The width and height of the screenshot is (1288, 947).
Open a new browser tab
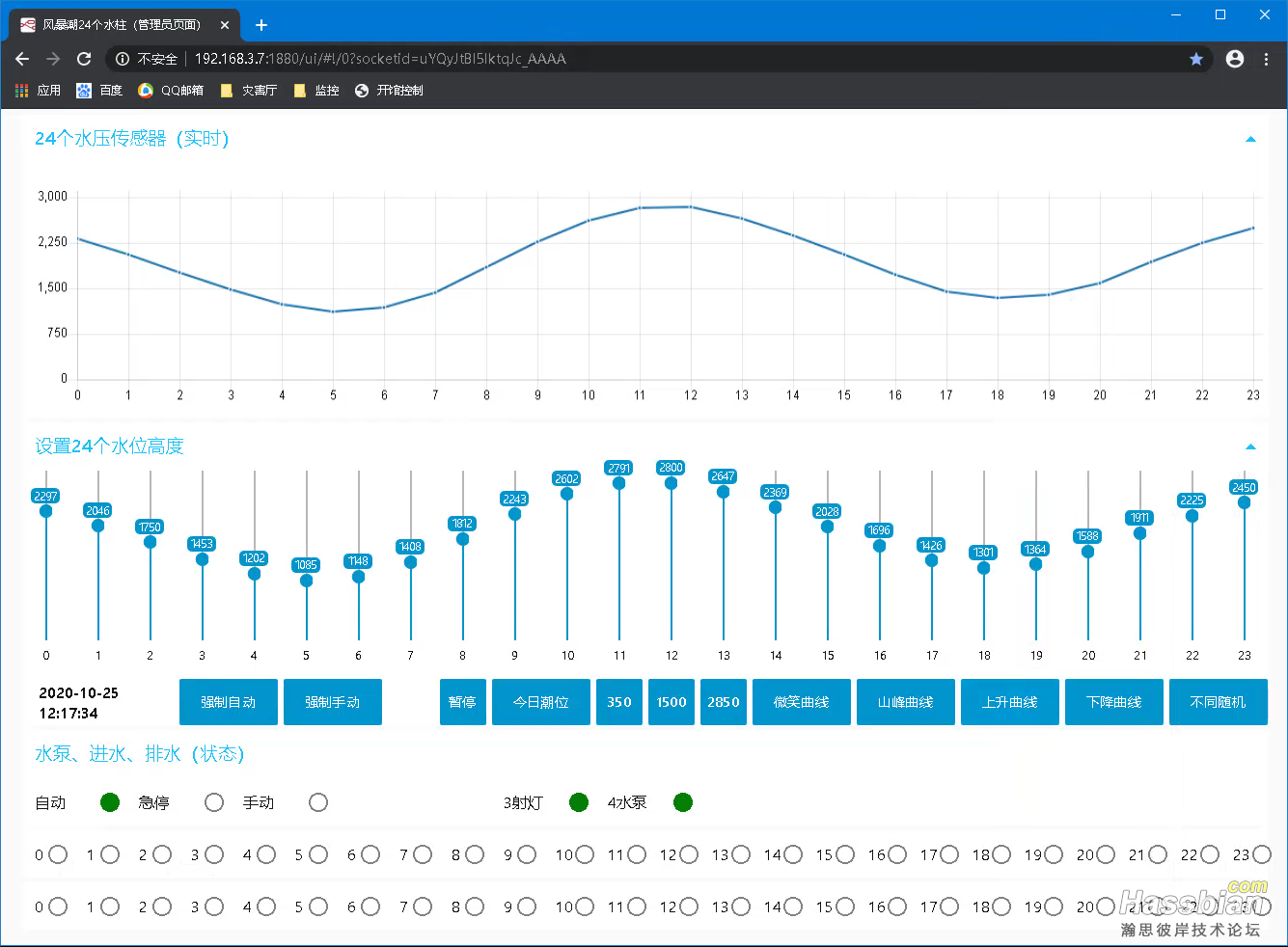[261, 25]
